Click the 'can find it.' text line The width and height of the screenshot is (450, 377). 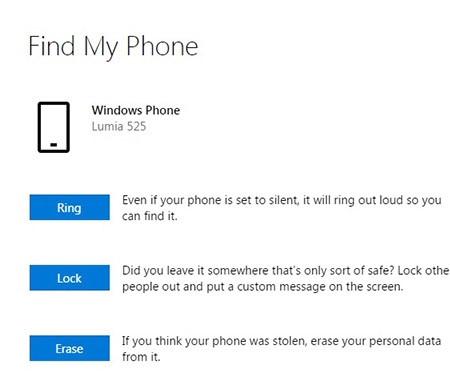point(150,216)
